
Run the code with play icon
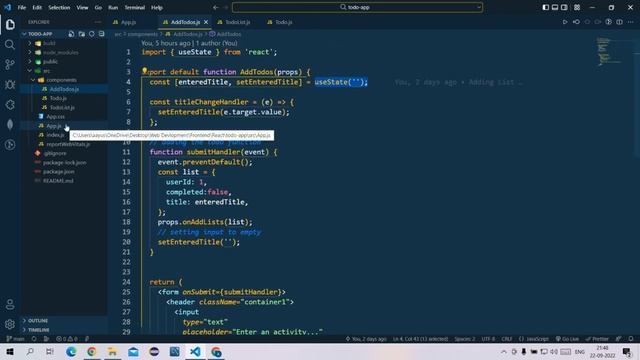point(565,22)
